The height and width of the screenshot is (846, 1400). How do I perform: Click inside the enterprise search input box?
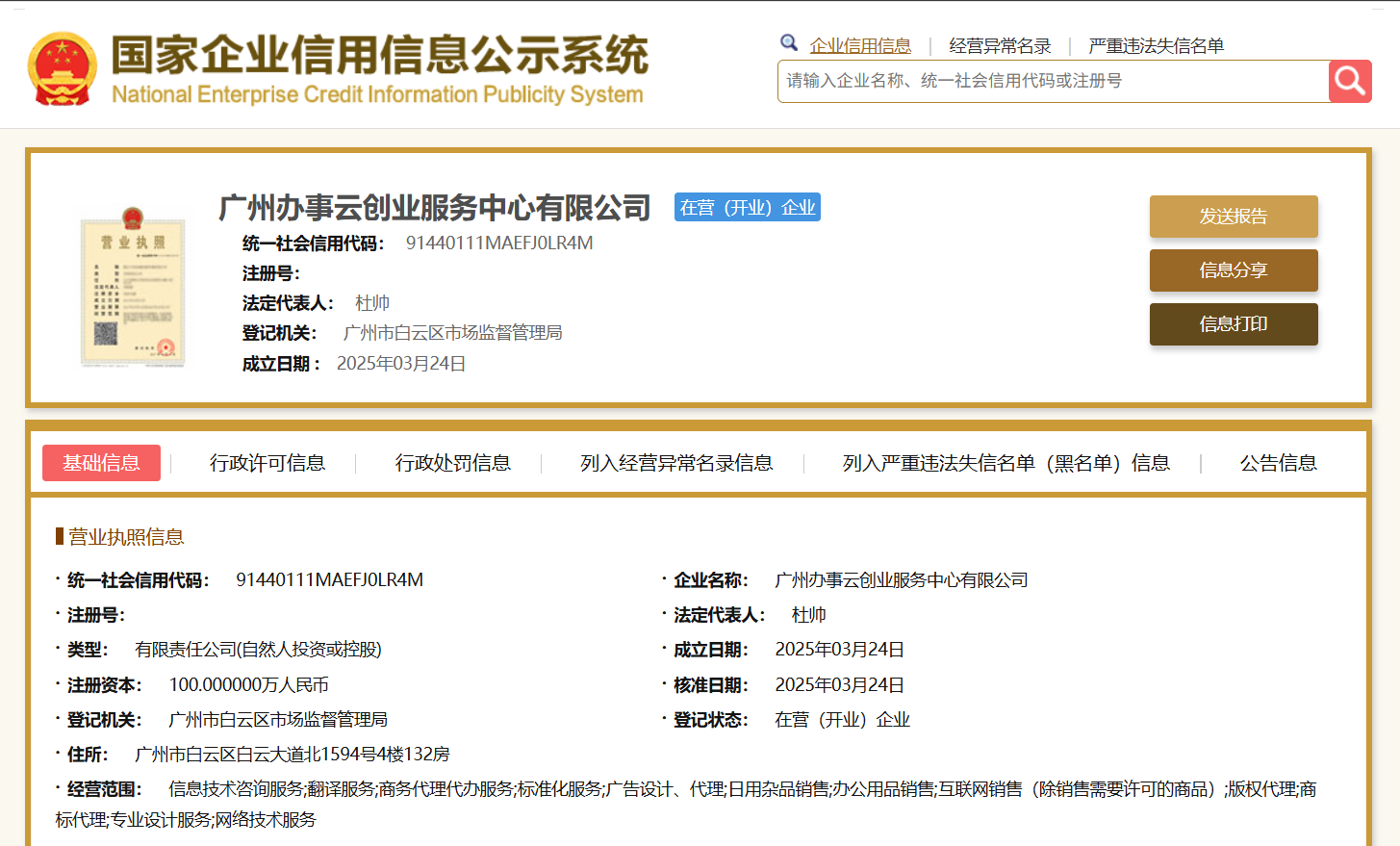pos(1049,81)
